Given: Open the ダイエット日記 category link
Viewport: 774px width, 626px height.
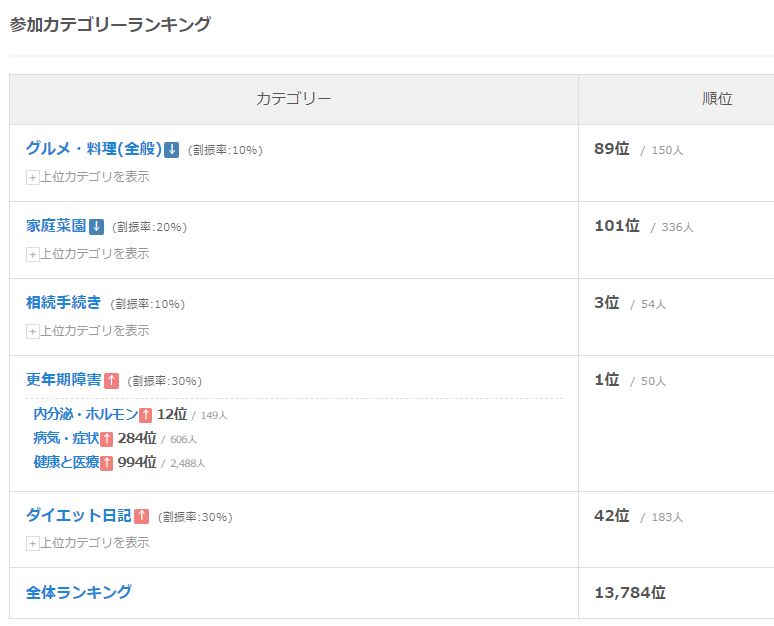Looking at the screenshot, I should click(78, 516).
